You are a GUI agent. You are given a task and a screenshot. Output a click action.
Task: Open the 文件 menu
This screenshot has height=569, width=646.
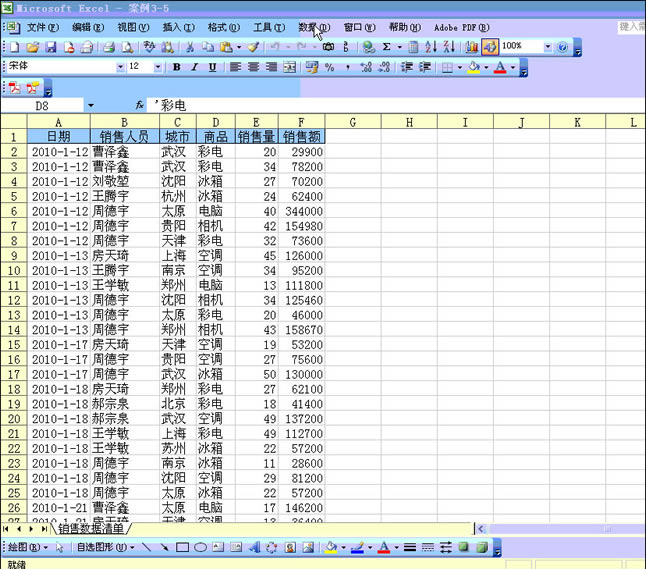coord(42,28)
